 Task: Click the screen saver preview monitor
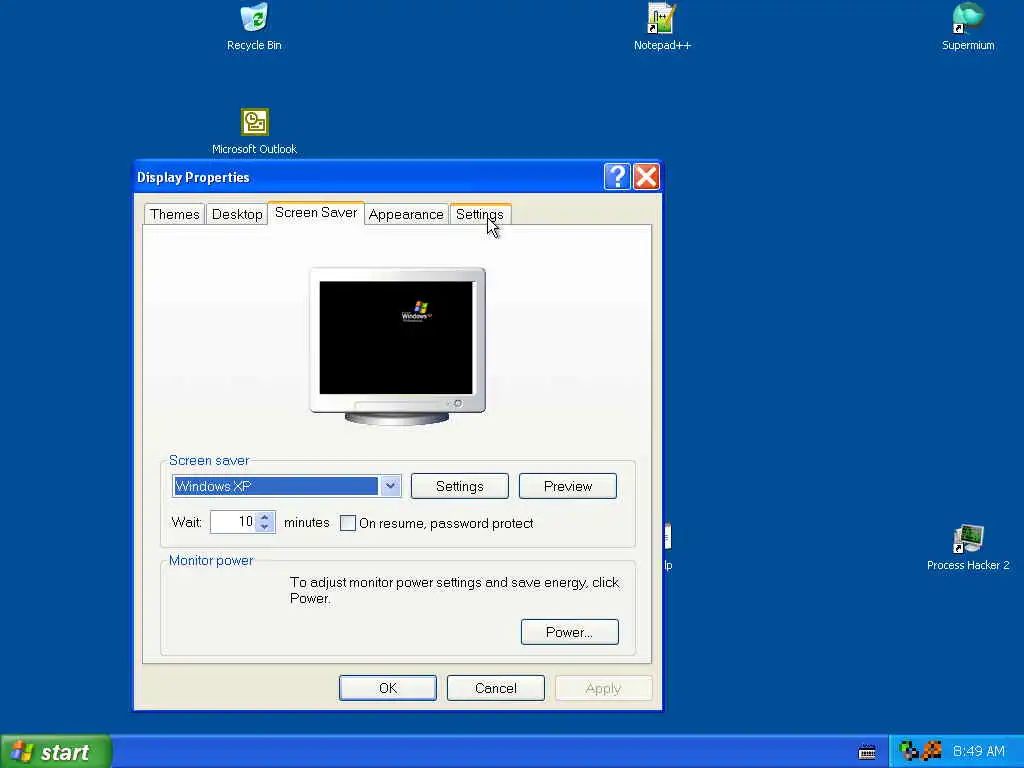pos(397,346)
